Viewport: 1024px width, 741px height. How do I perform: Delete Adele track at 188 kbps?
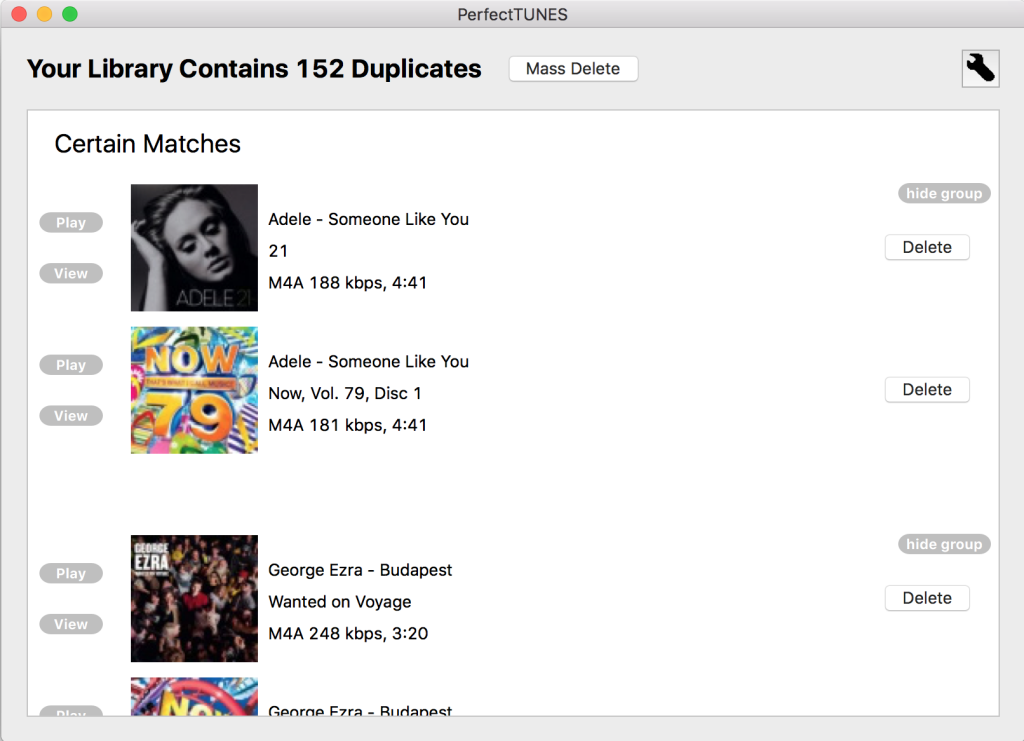927,247
